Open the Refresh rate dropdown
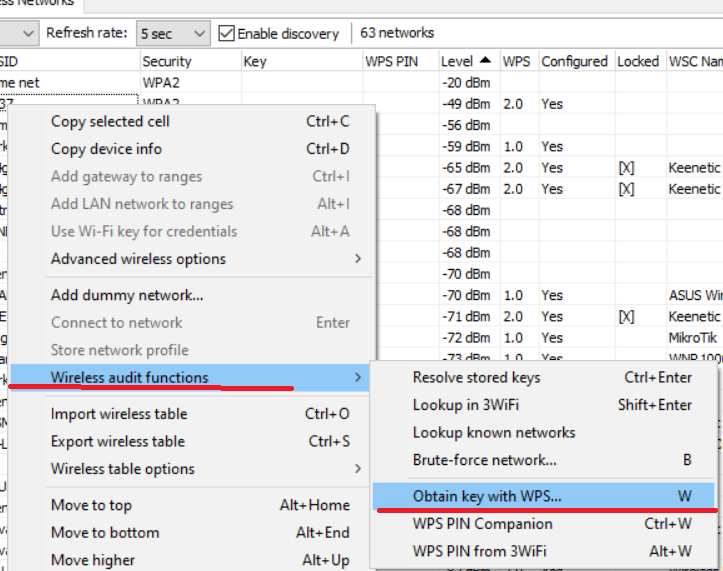 pos(173,33)
